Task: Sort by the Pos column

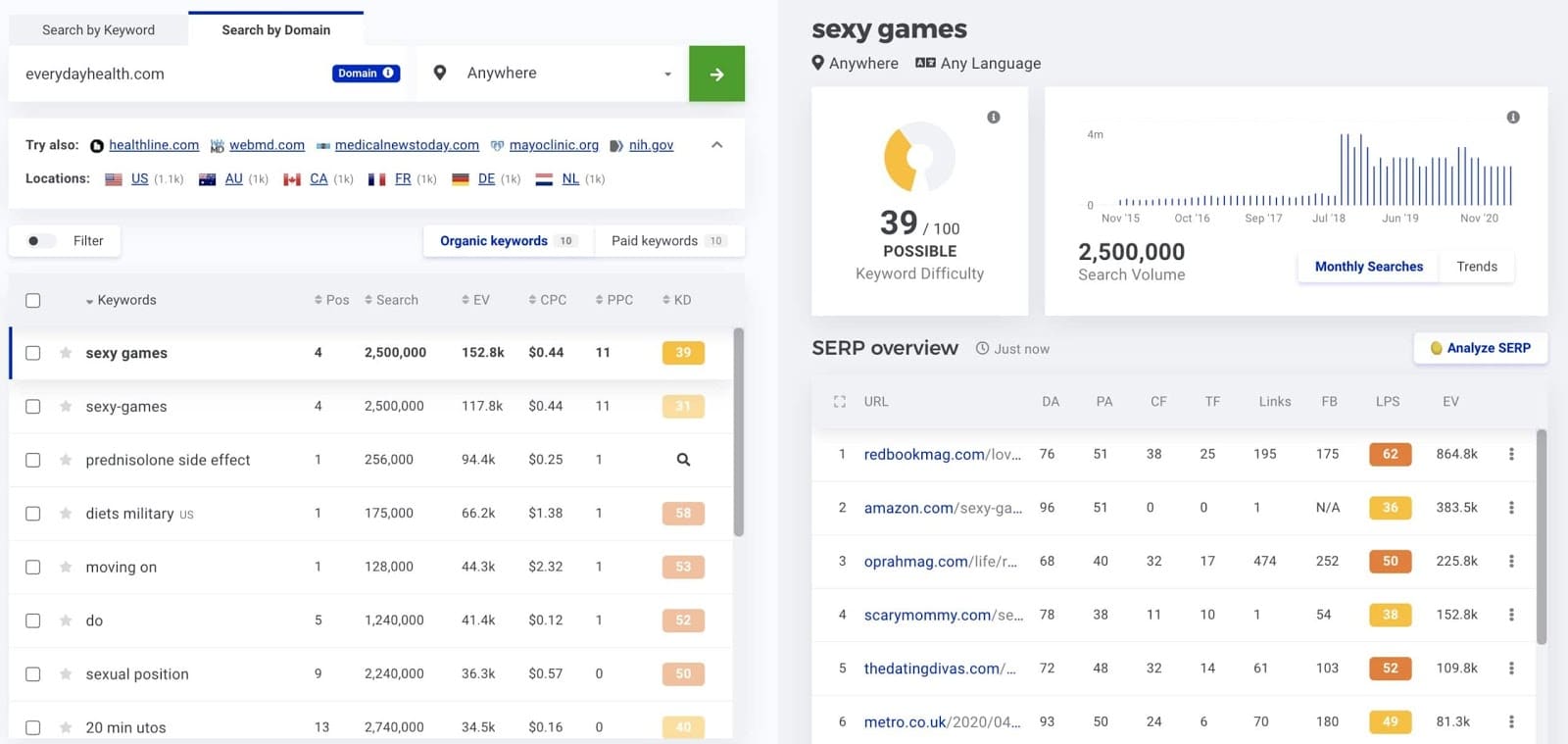Action: pos(331,300)
